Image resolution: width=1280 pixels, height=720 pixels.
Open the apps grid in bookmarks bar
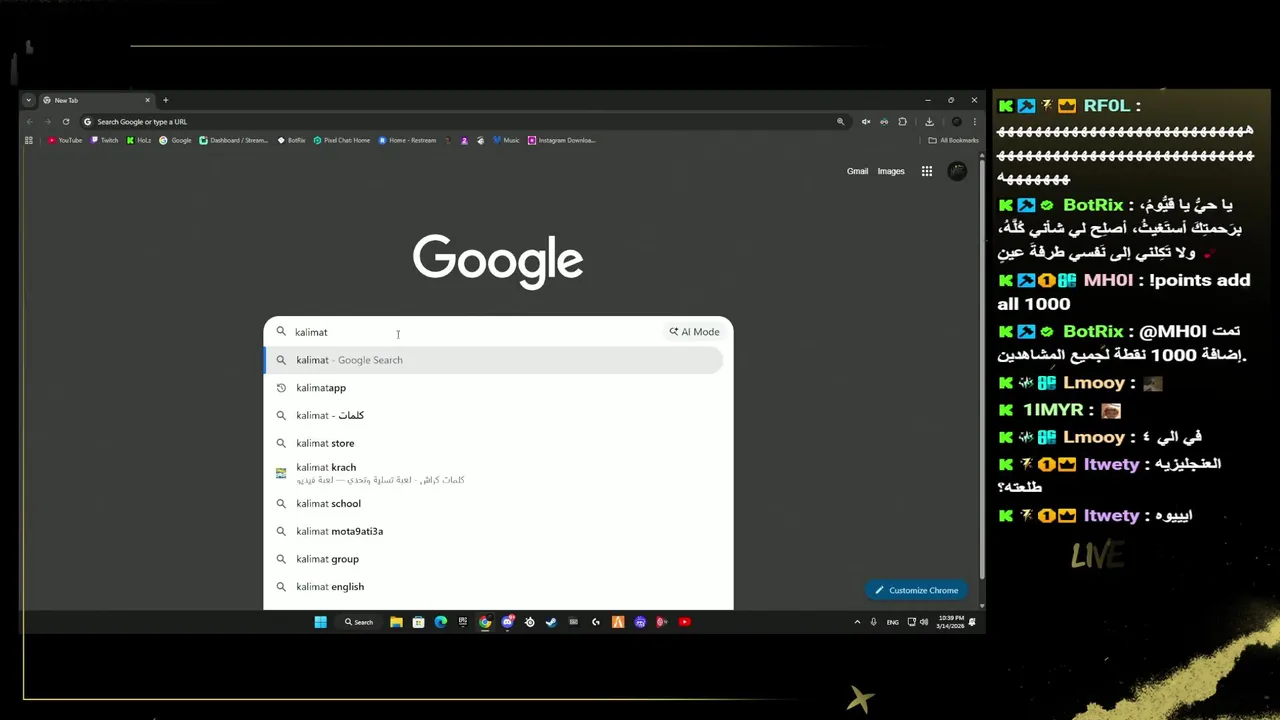pos(29,140)
